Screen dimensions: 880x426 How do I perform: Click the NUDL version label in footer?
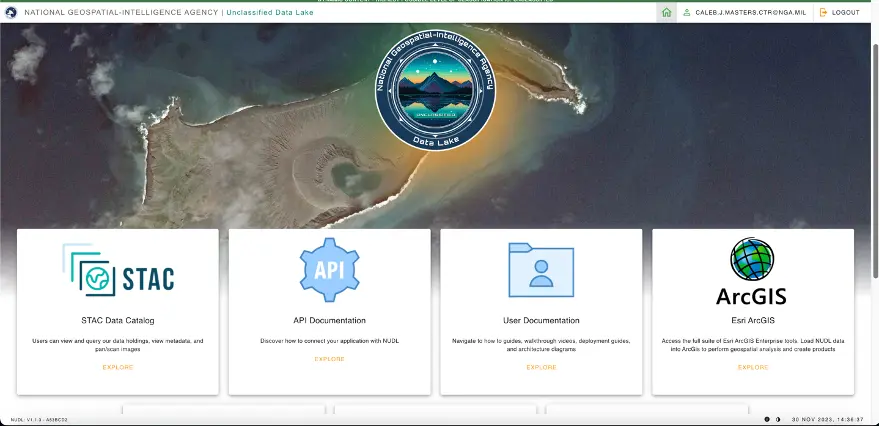tap(37, 419)
